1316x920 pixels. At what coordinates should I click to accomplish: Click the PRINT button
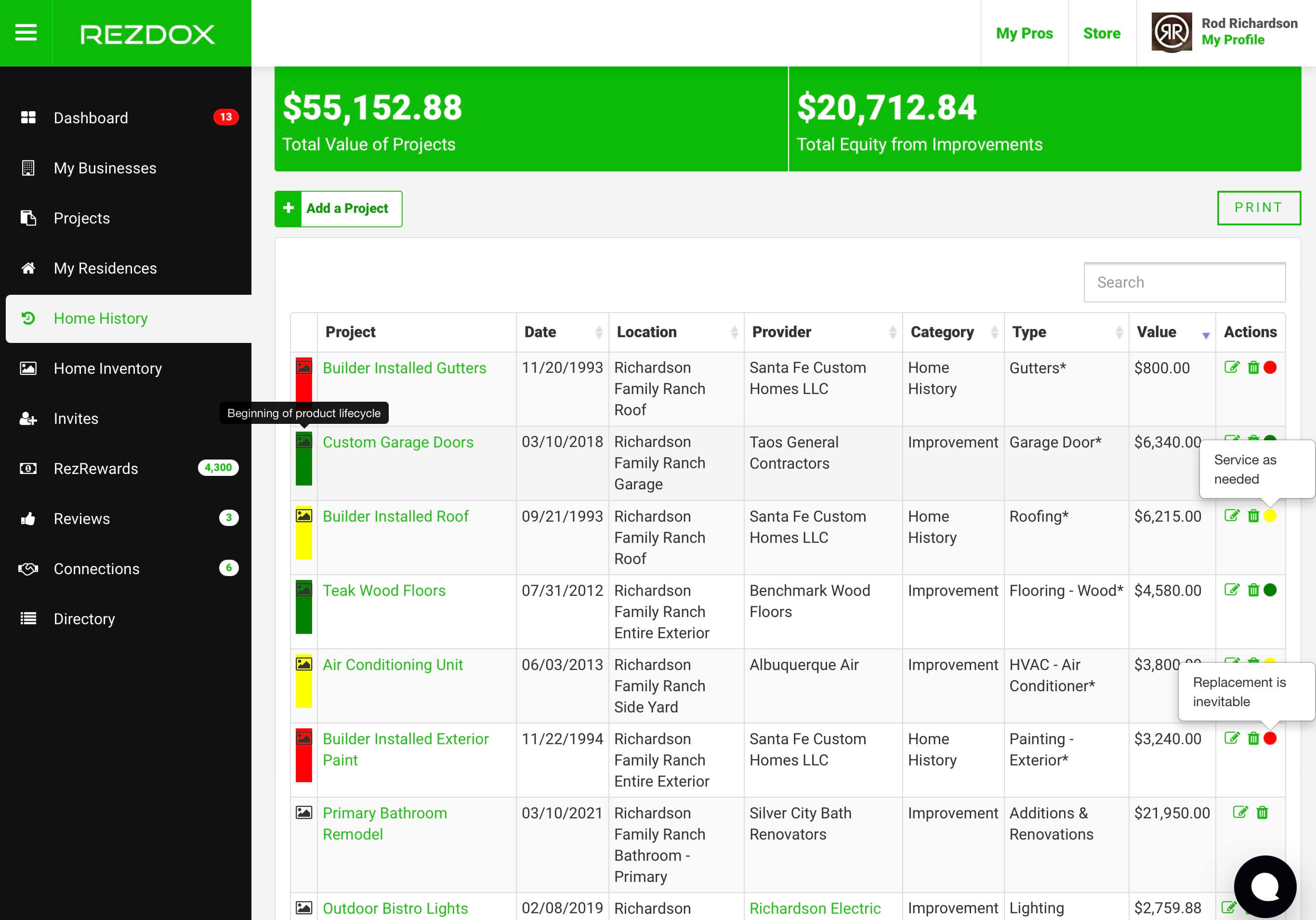[1259, 207]
